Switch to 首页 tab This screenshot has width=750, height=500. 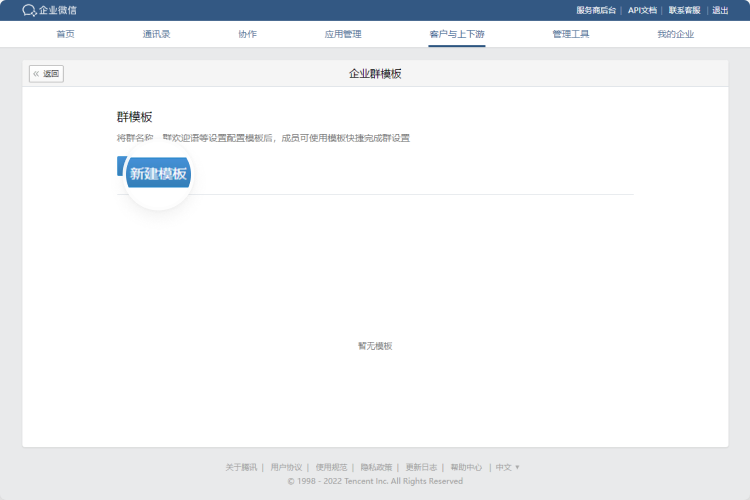pos(66,34)
